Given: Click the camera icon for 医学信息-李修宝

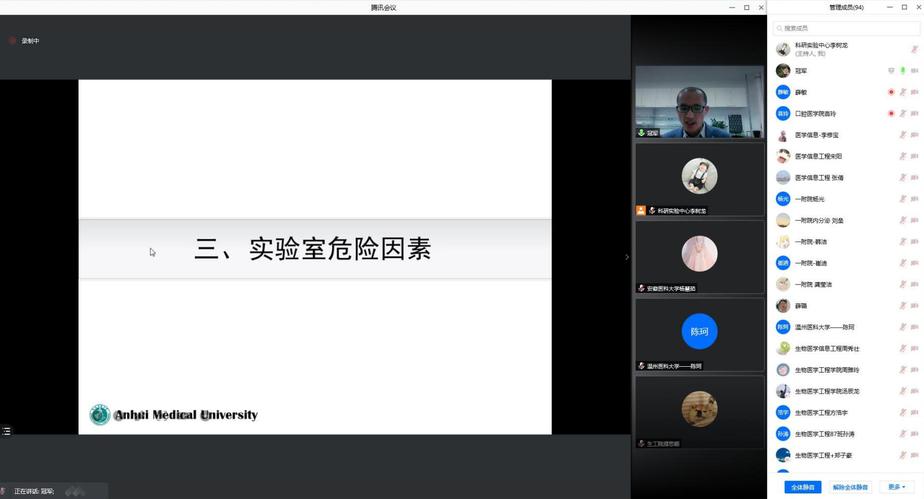Looking at the screenshot, I should pyautogui.click(x=915, y=135).
